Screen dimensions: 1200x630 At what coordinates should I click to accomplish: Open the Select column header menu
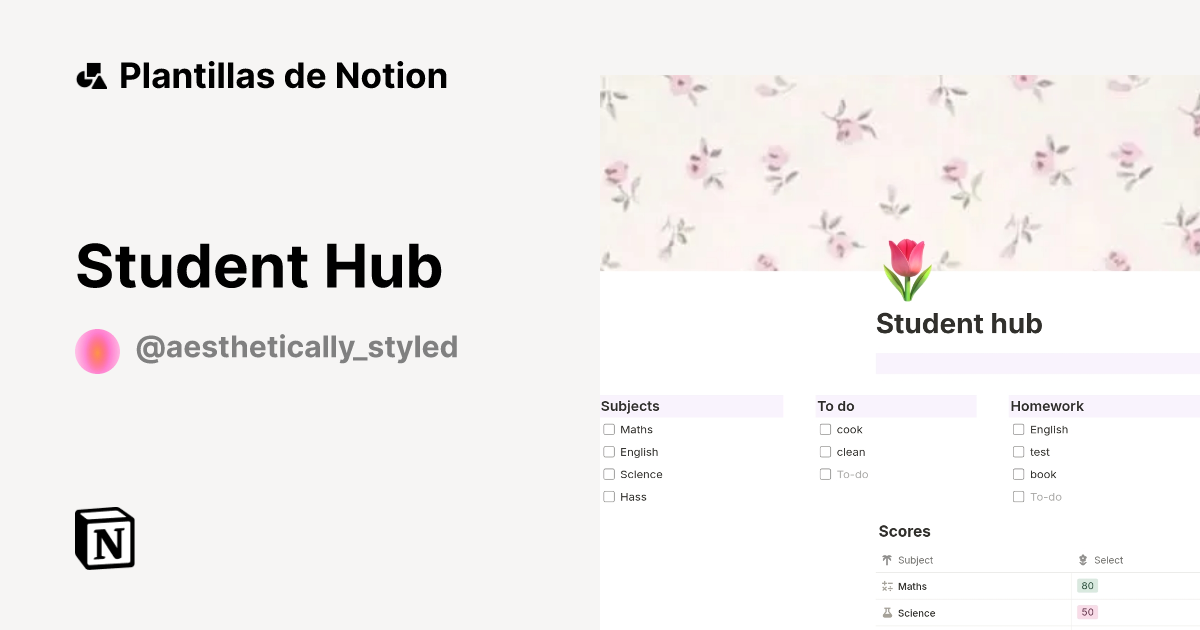[x=1108, y=560]
